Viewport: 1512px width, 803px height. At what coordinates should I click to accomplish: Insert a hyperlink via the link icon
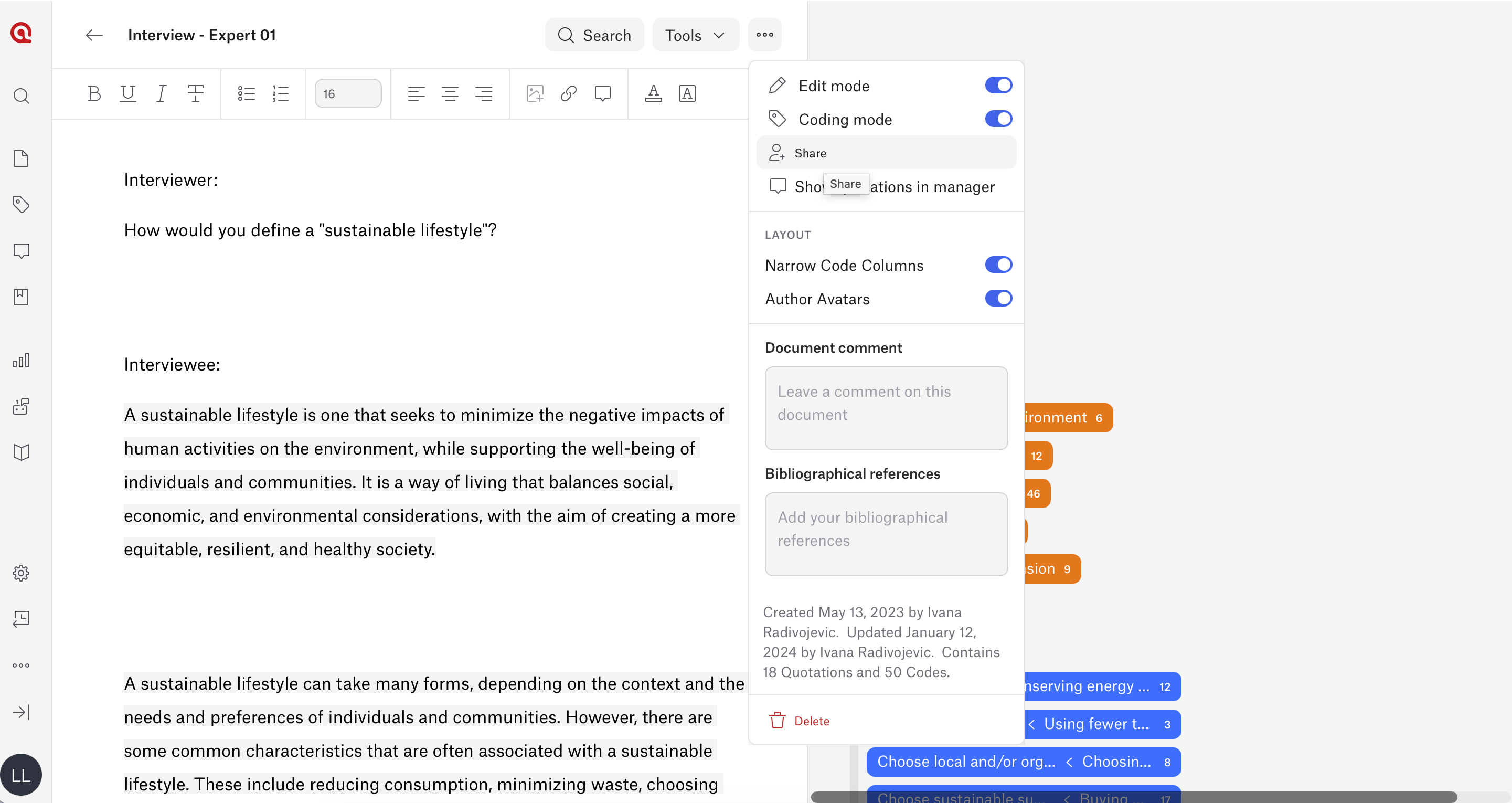[568, 93]
